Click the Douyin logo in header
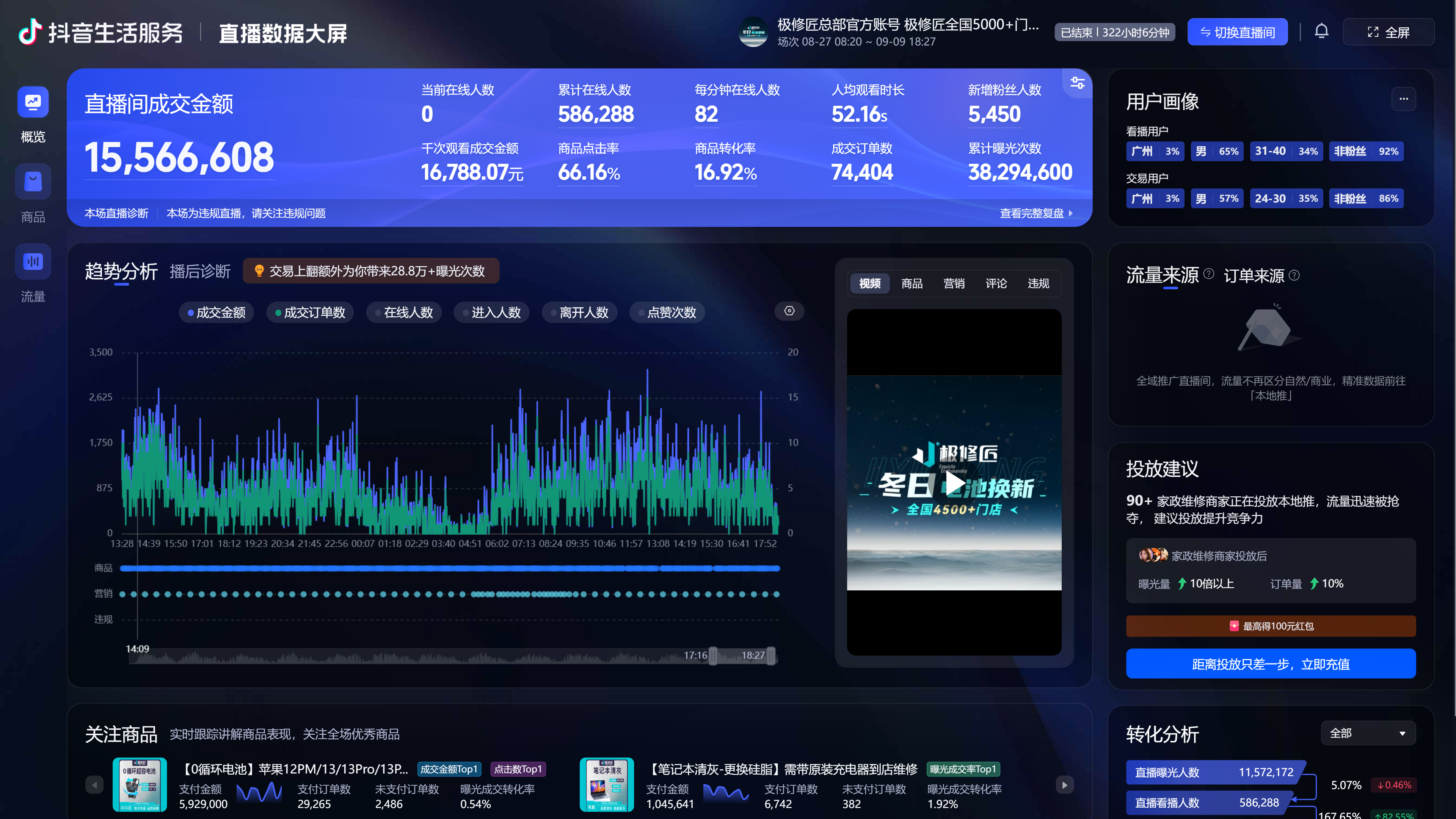 pyautogui.click(x=30, y=32)
